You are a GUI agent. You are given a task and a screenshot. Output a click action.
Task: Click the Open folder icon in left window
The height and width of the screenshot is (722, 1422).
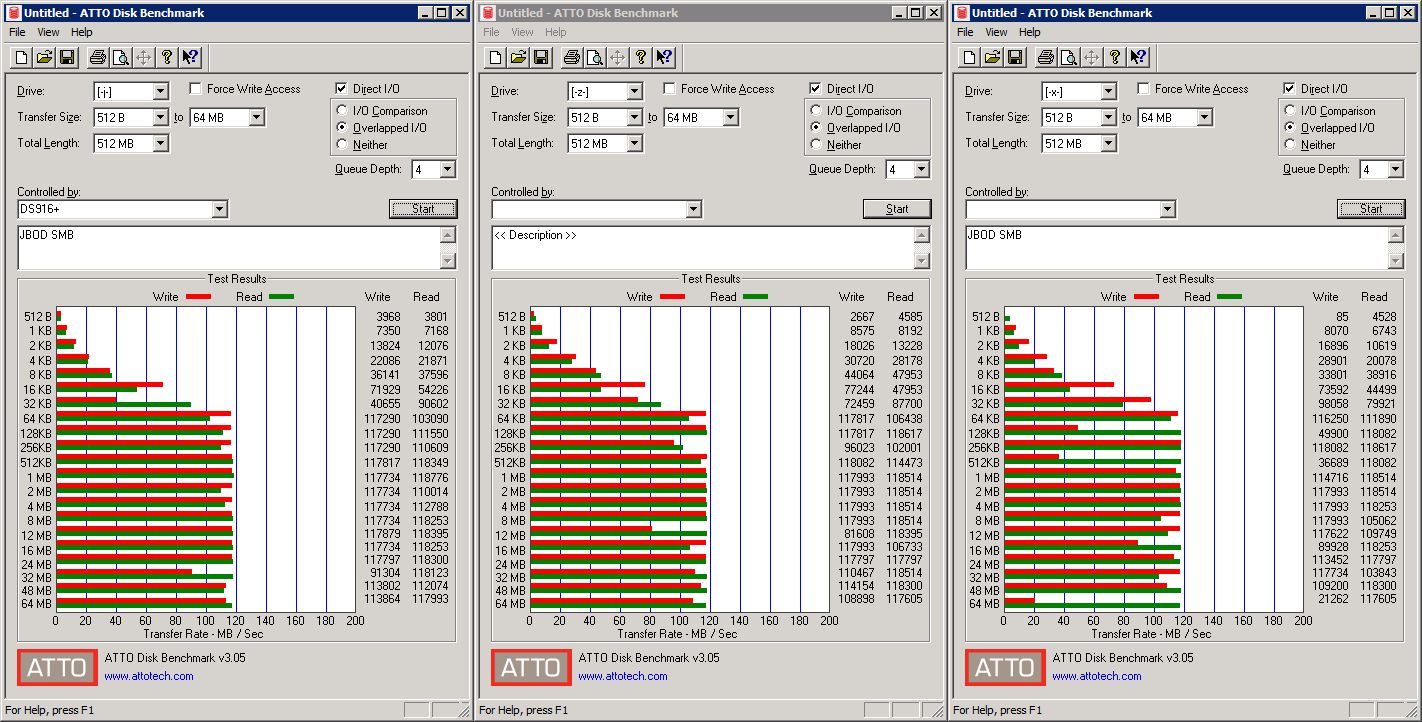pyautogui.click(x=44, y=57)
